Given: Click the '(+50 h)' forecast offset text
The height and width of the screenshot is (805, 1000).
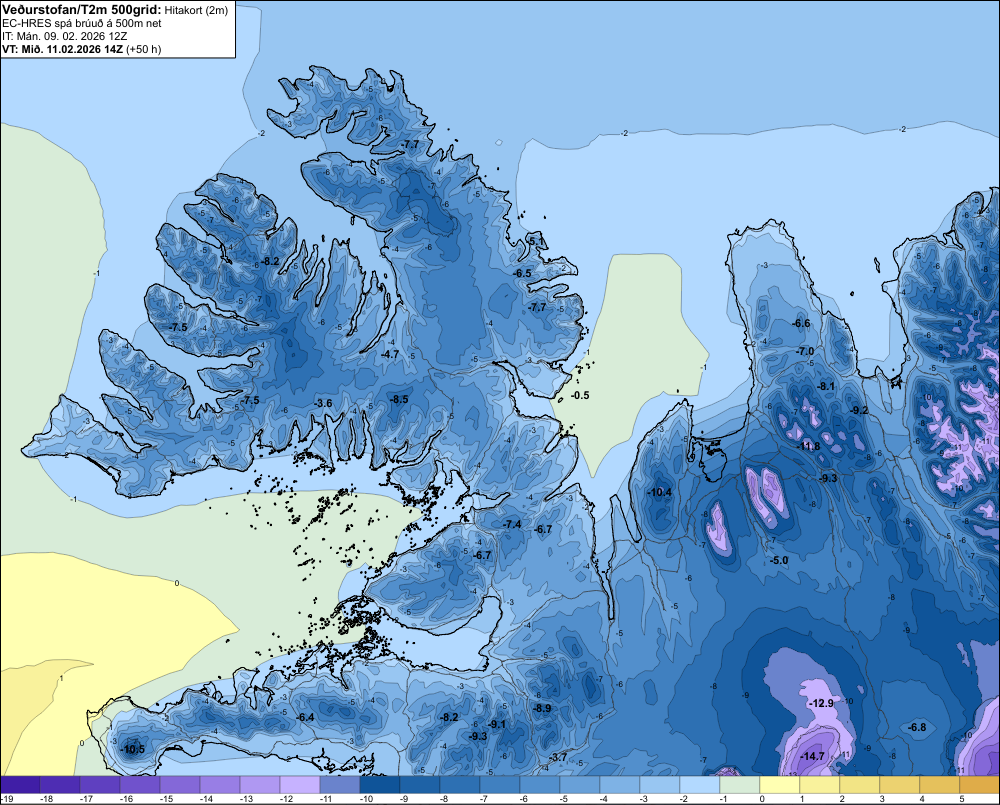Looking at the screenshot, I should pos(143,49).
